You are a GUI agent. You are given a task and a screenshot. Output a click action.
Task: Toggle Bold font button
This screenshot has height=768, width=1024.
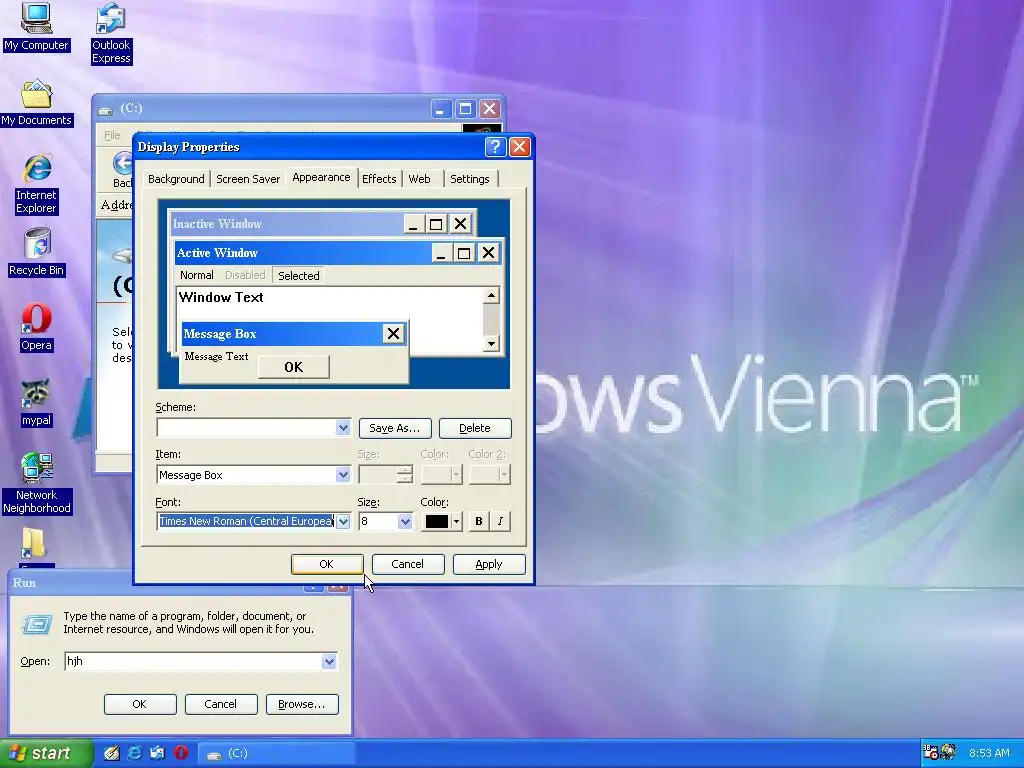(x=479, y=521)
